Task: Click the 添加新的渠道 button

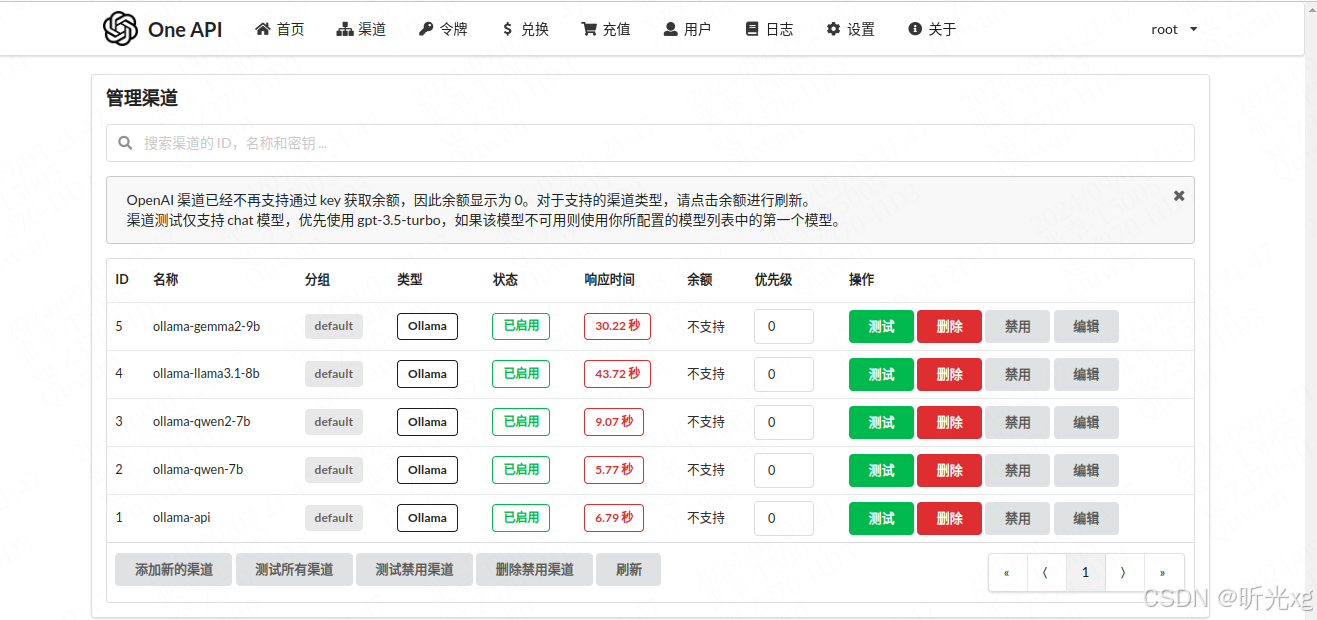Action: point(172,569)
